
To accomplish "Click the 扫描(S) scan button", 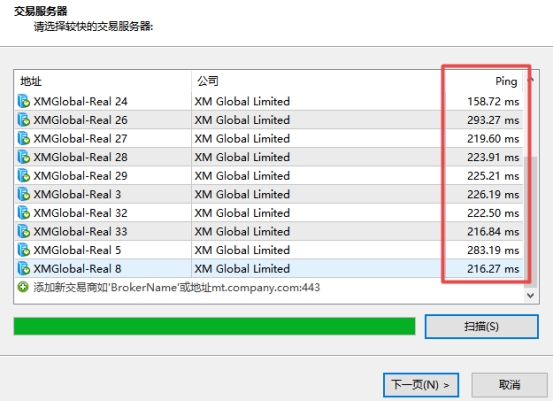I will (x=482, y=326).
